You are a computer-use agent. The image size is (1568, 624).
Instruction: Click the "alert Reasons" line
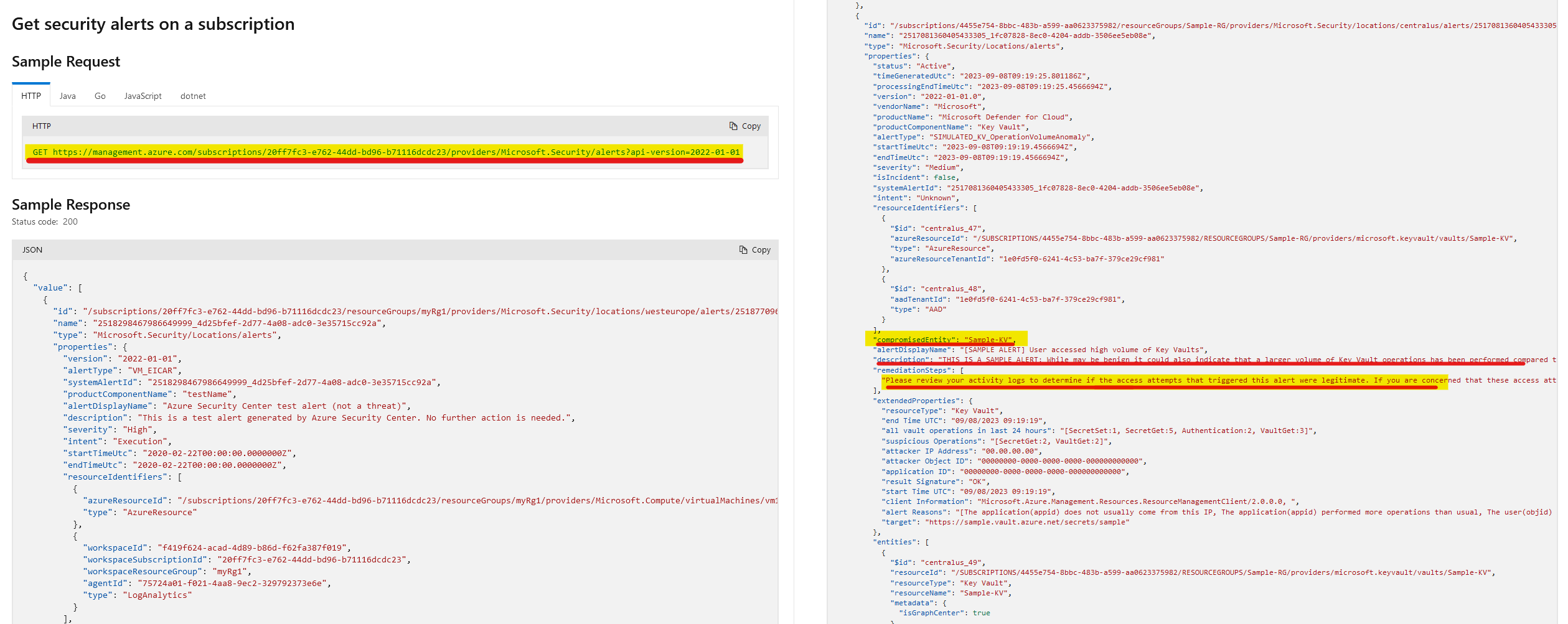pos(1217,512)
